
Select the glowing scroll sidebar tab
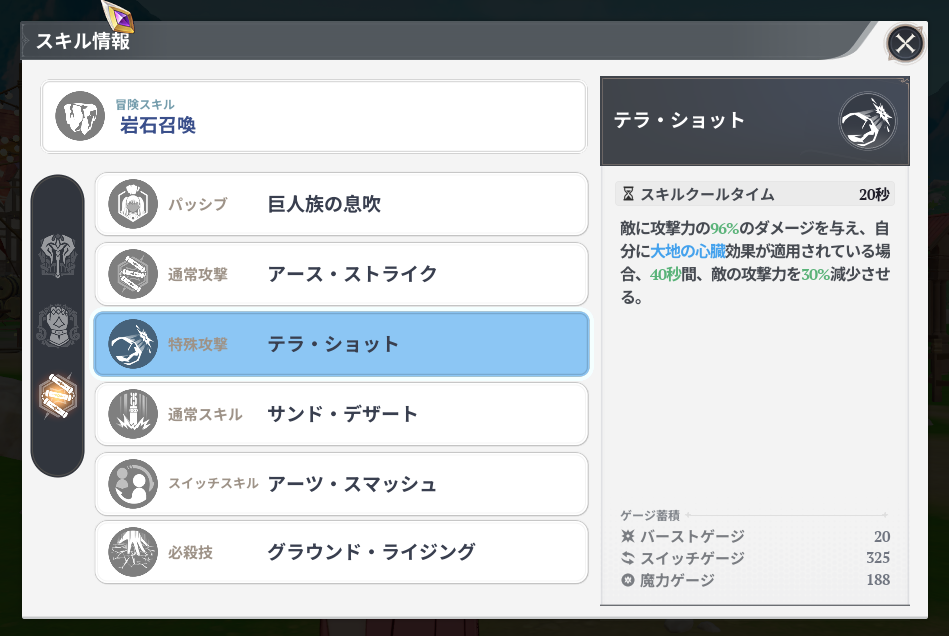58,396
